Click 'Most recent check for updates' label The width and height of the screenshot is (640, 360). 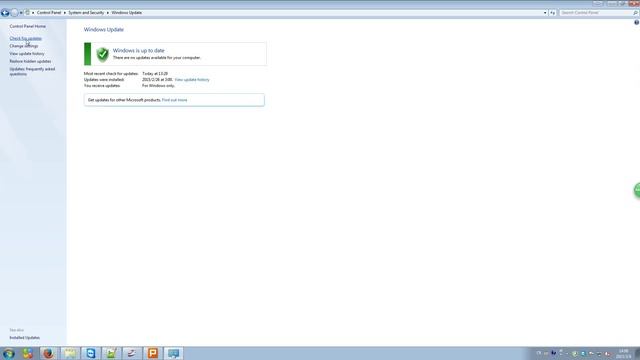point(111,74)
